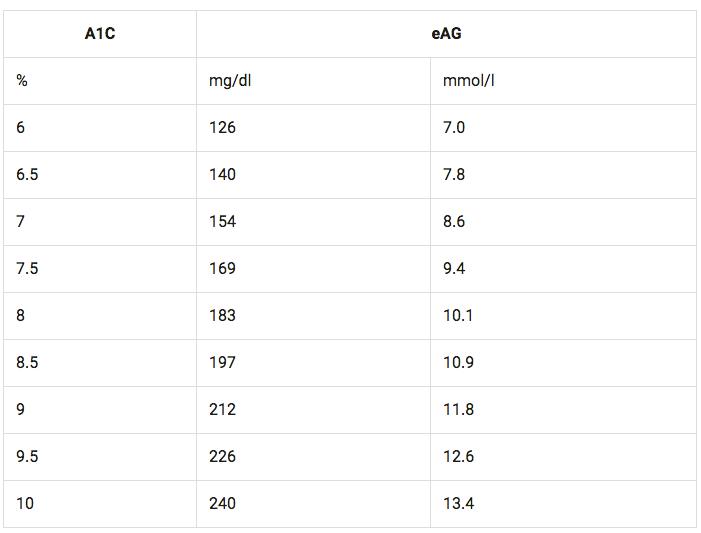Select the 212 mg/dl cell
Viewport: 701px width, 533px height.
(222, 410)
